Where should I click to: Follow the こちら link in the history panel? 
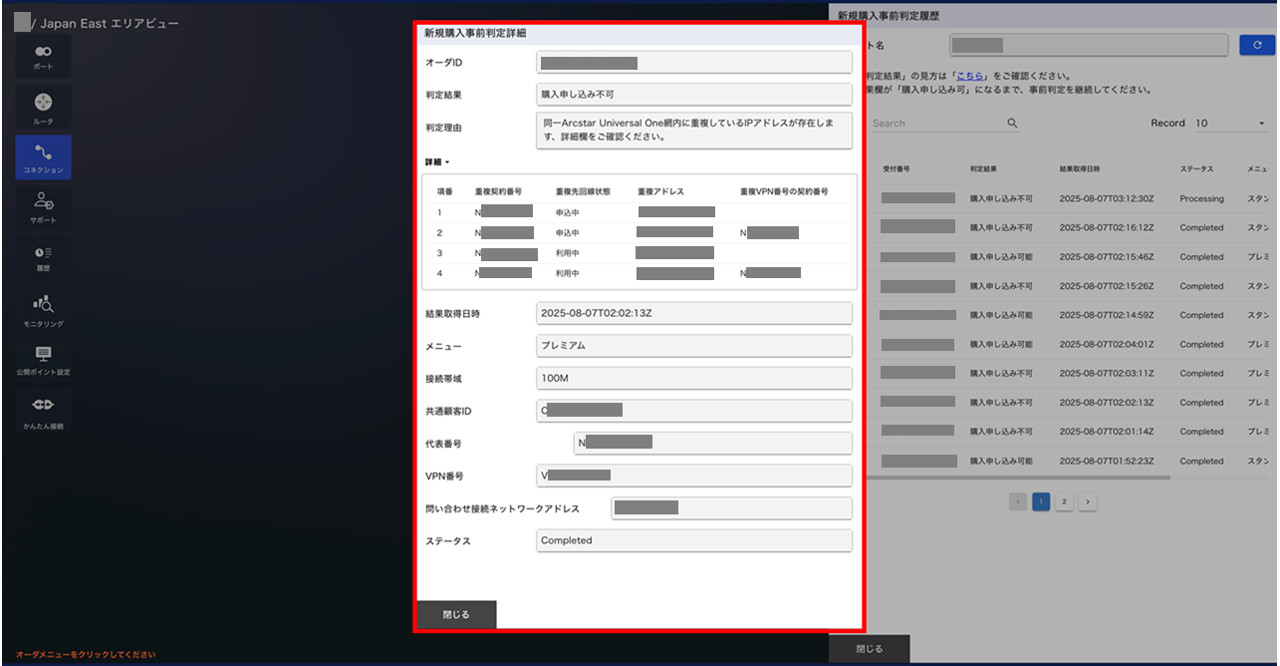[971, 76]
